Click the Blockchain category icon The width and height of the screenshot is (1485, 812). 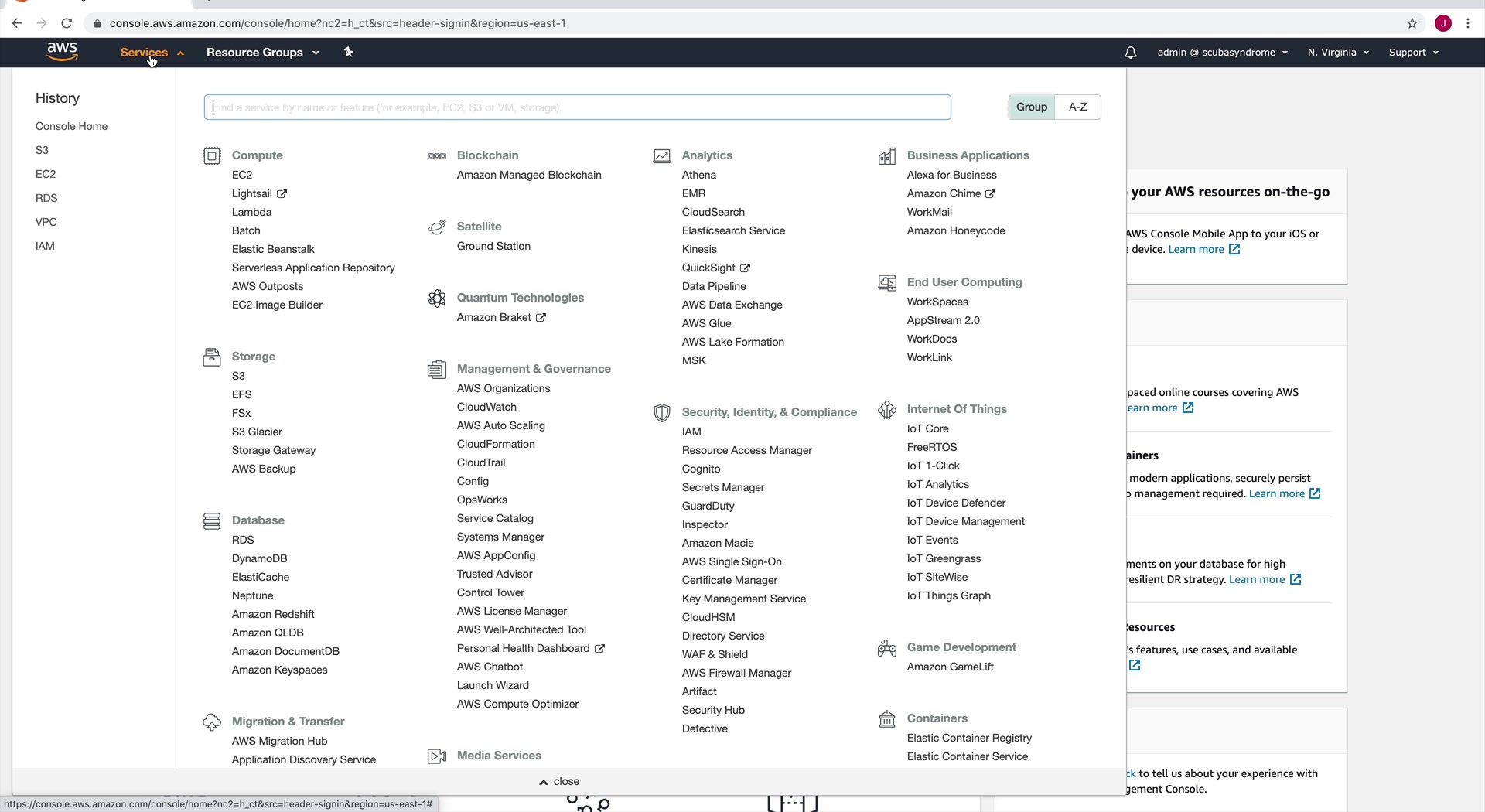[437, 156]
